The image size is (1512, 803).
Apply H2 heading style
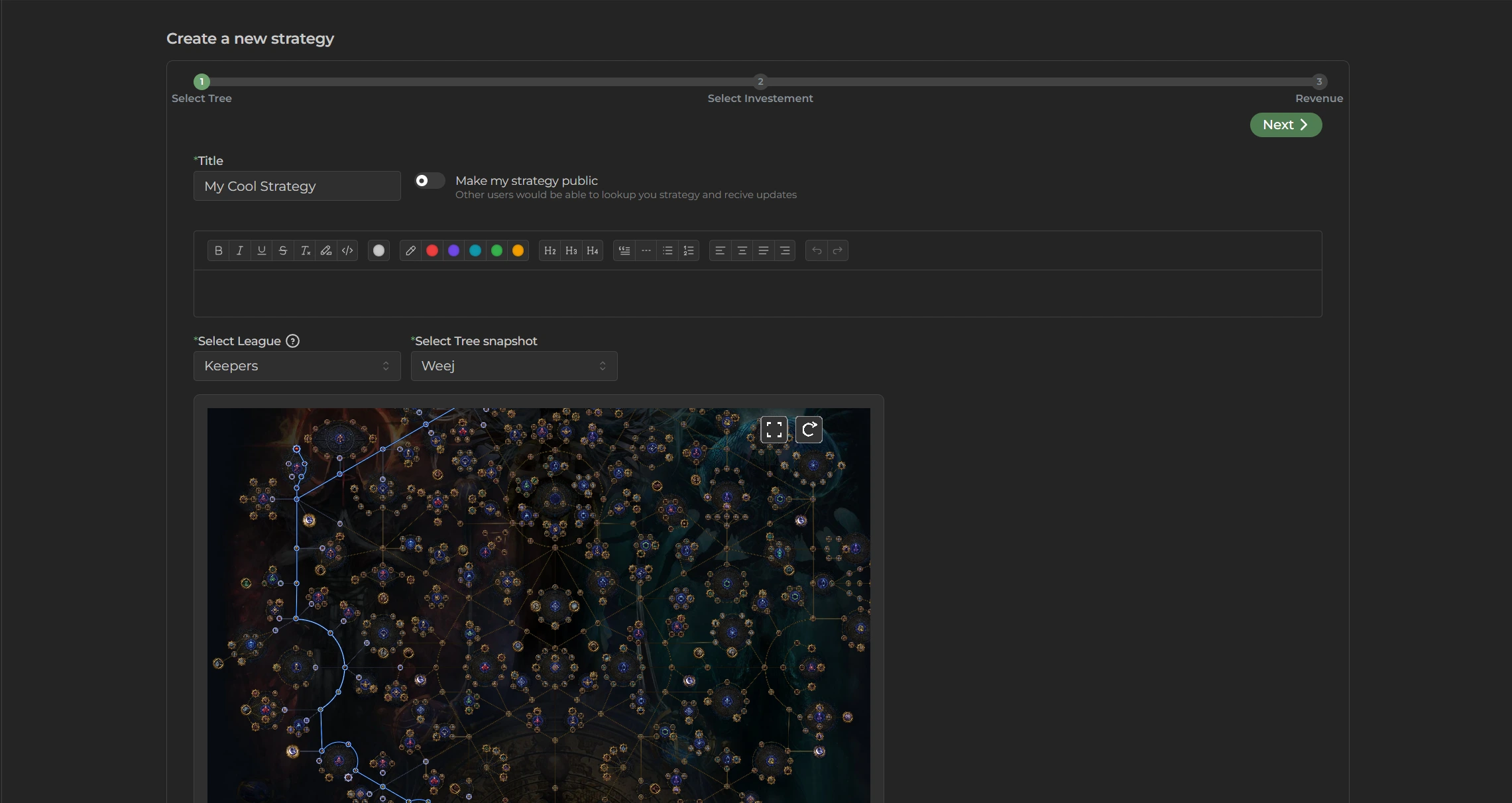tap(550, 250)
